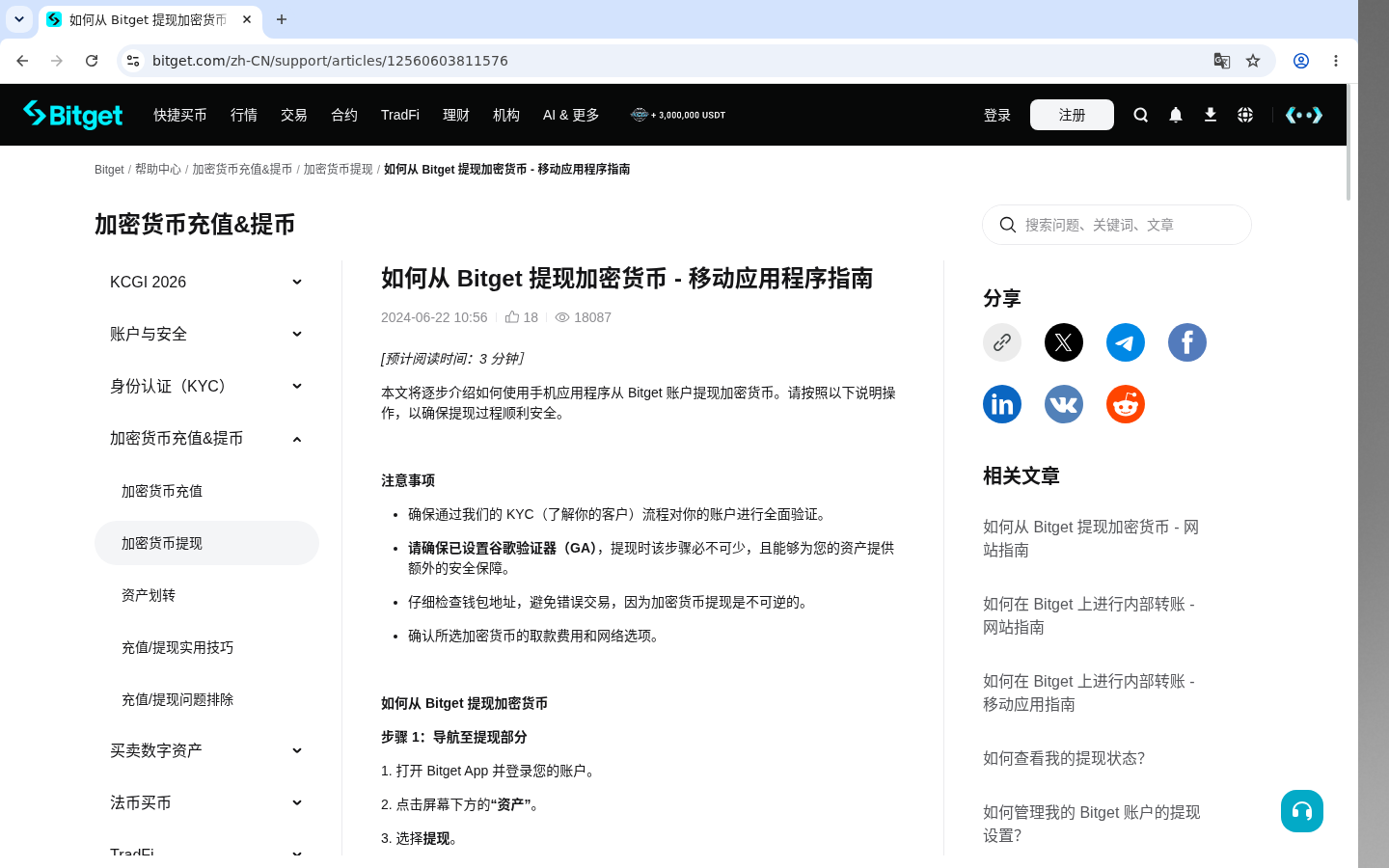Collapse 加密货币充值&提币 sidebar section
The width and height of the screenshot is (1389, 868).
tap(206, 438)
